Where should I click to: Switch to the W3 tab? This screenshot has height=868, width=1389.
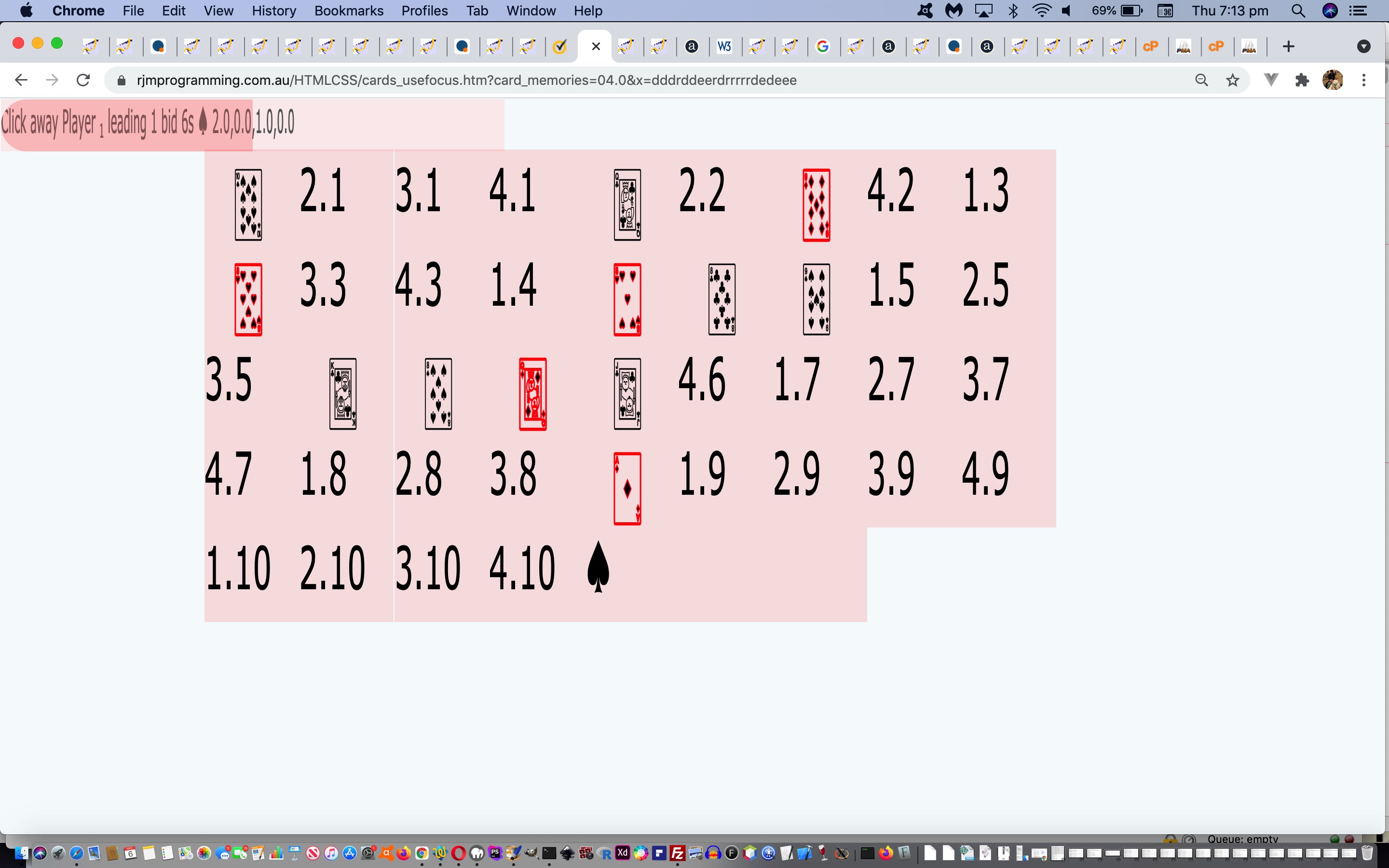724,46
